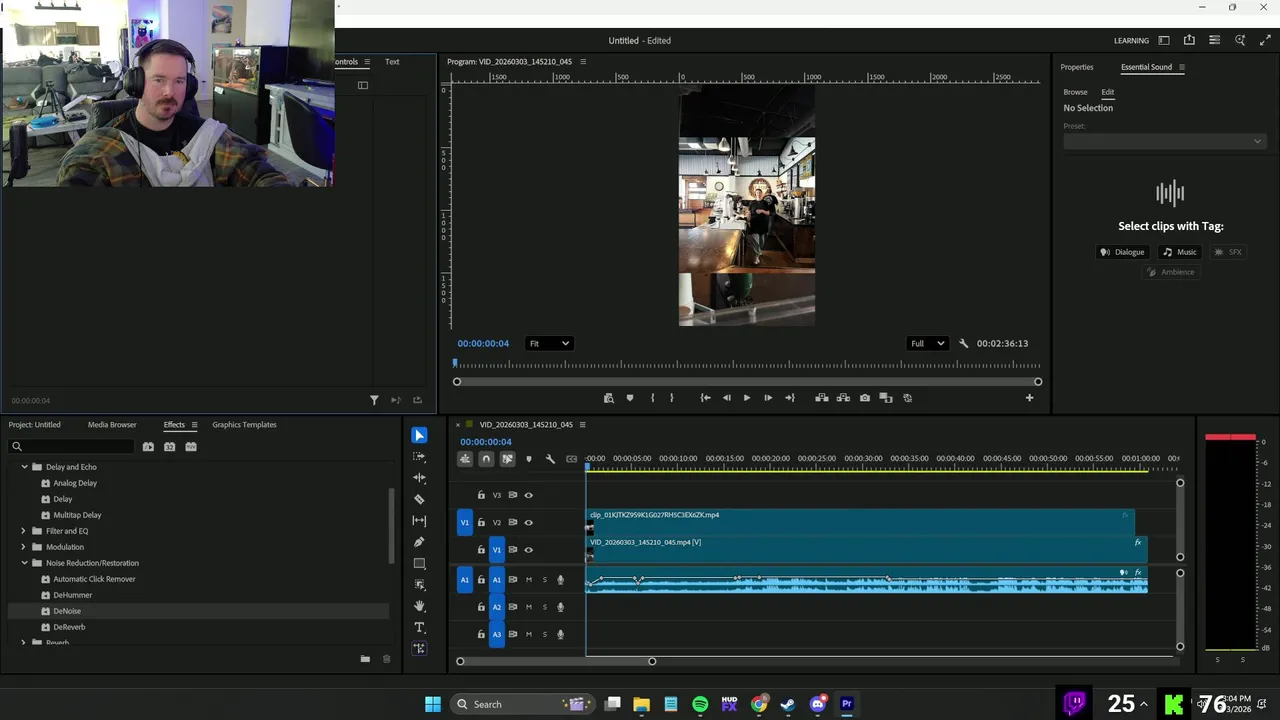The width and height of the screenshot is (1280, 720).
Task: Select the Pen tool in toolbar
Action: coord(419,542)
